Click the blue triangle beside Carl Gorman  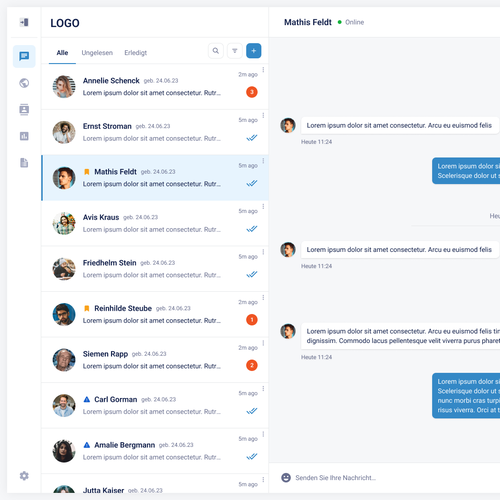tap(87, 399)
